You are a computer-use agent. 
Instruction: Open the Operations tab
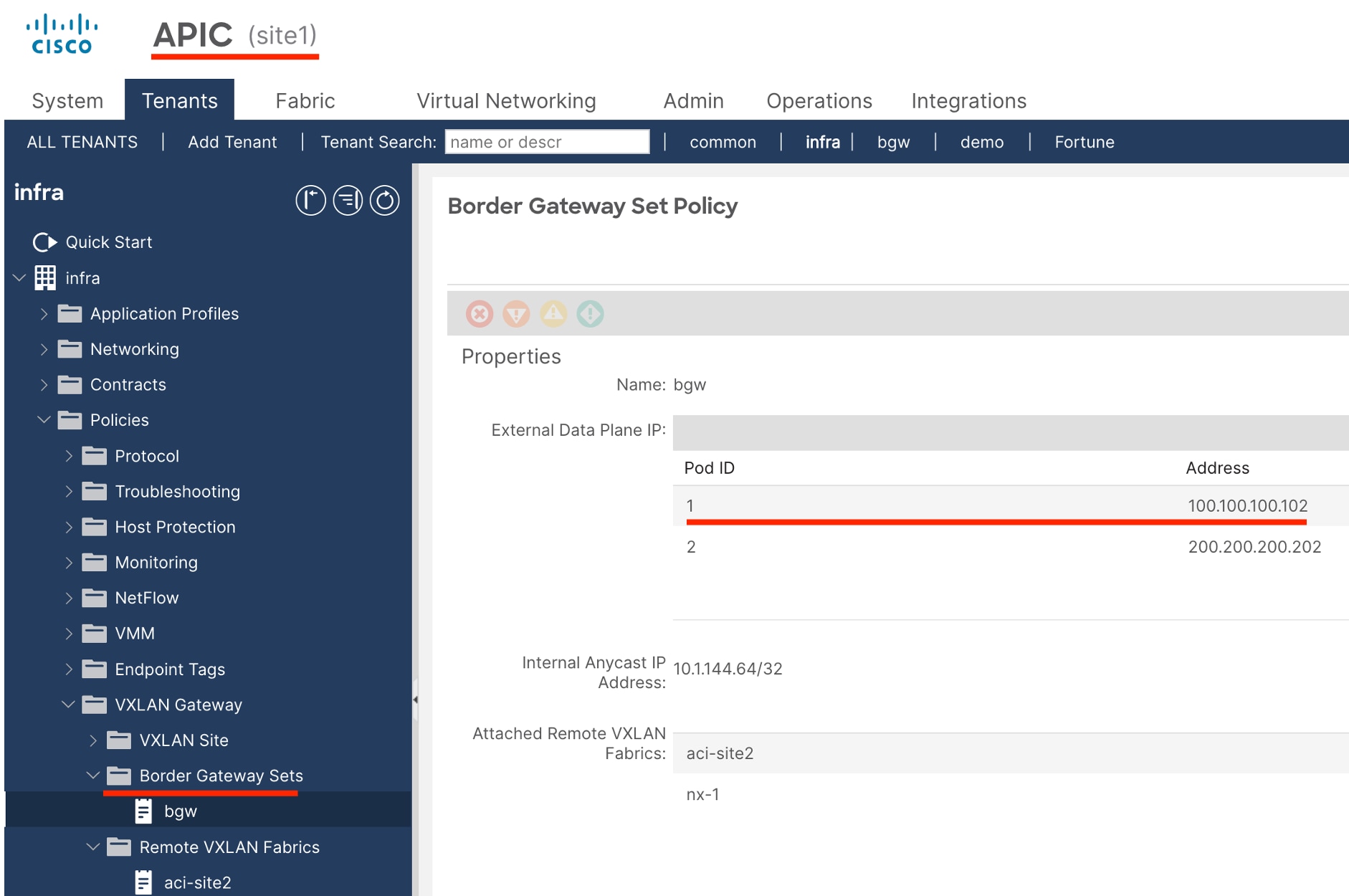(819, 101)
